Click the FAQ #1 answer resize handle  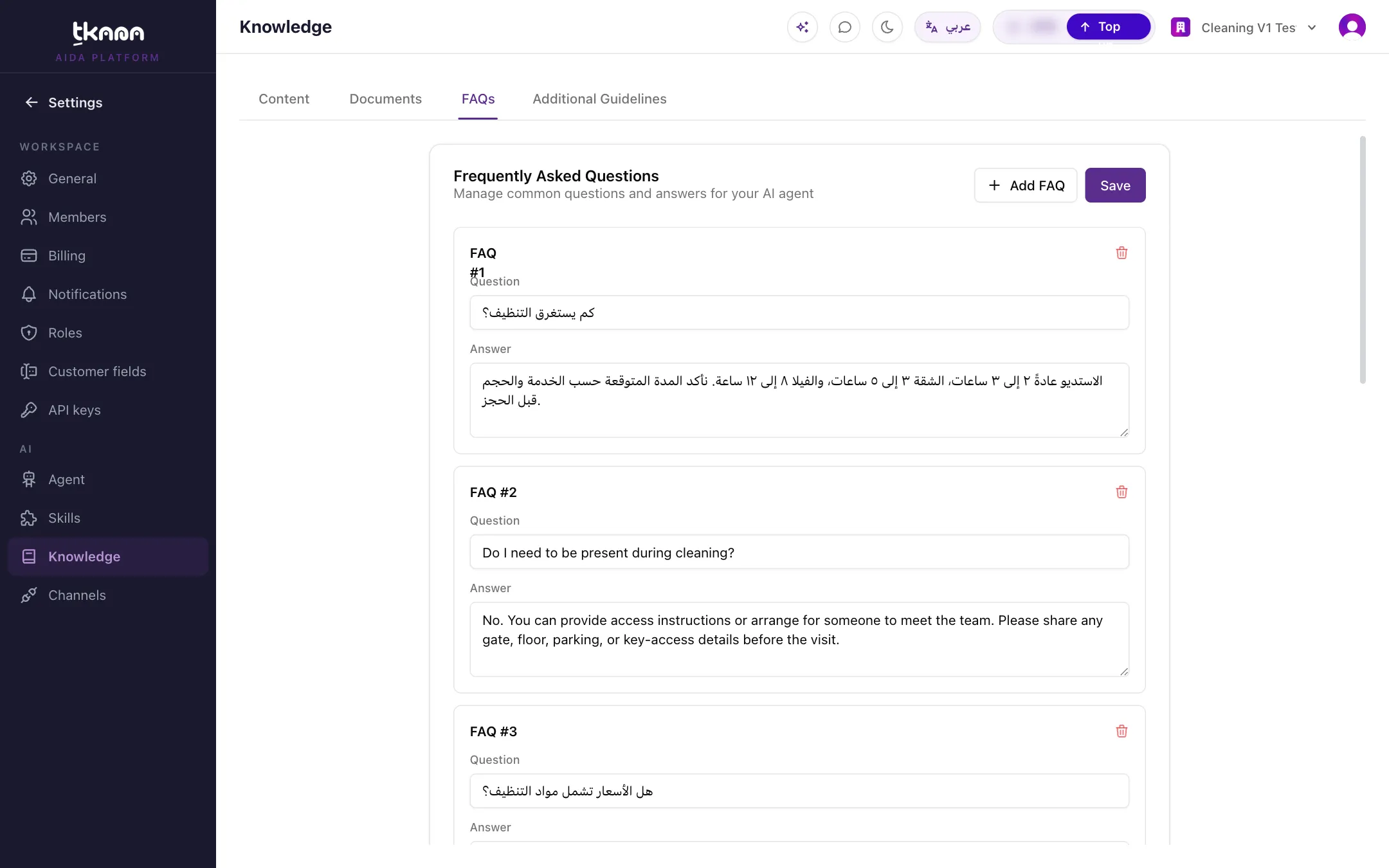1123,432
